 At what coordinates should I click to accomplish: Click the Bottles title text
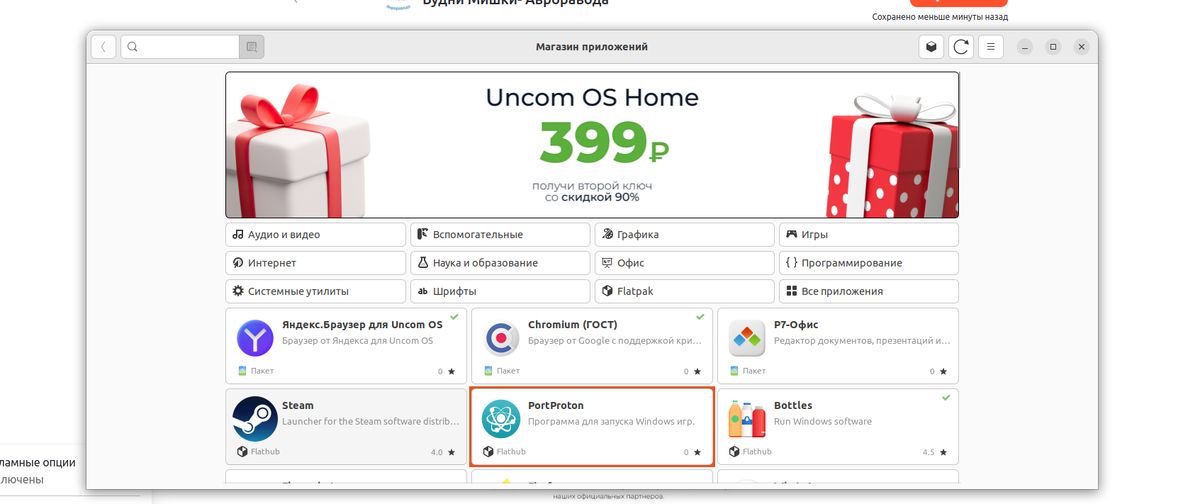pyautogui.click(x=793, y=405)
